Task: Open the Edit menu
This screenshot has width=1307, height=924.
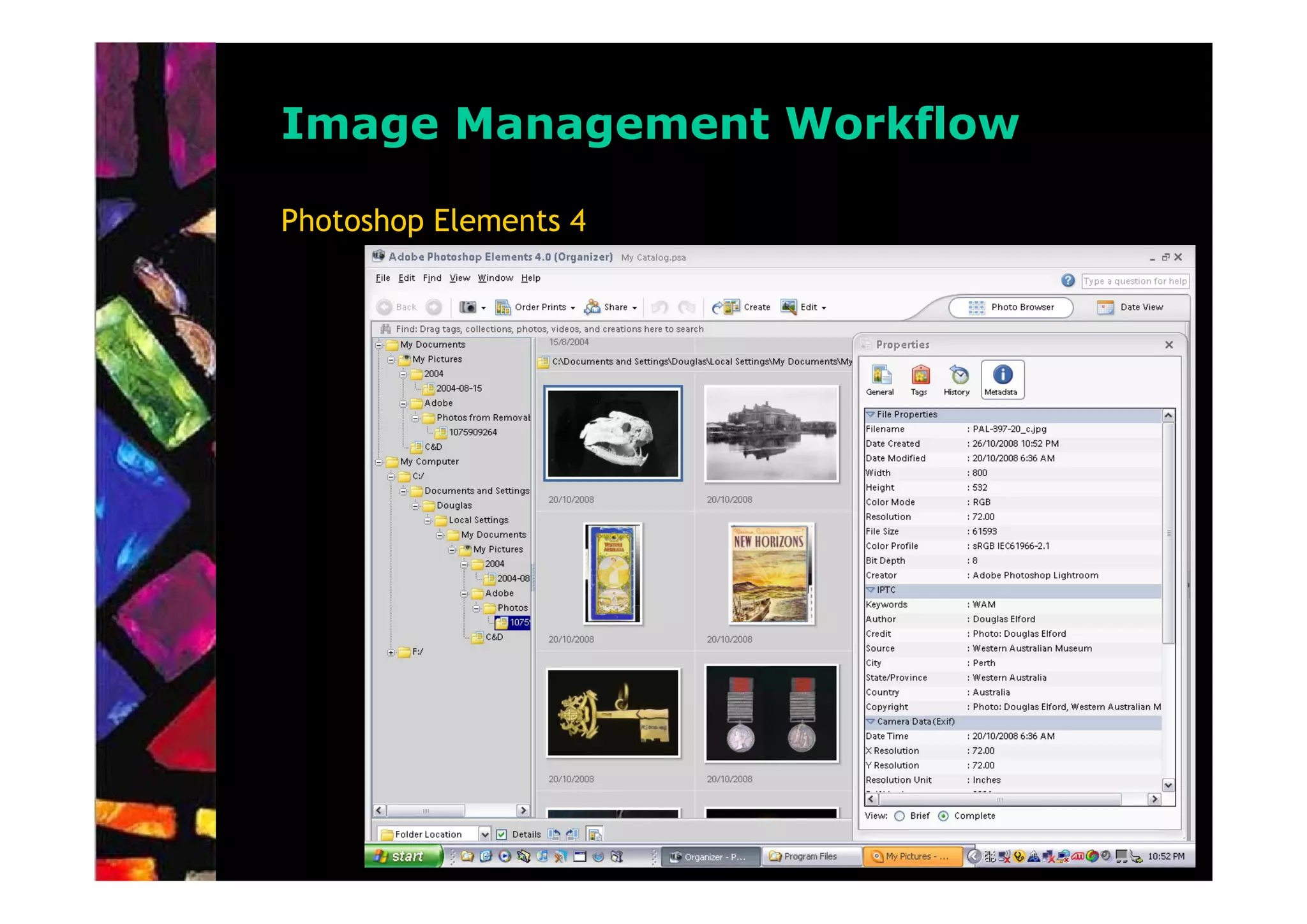Action: 407,278
